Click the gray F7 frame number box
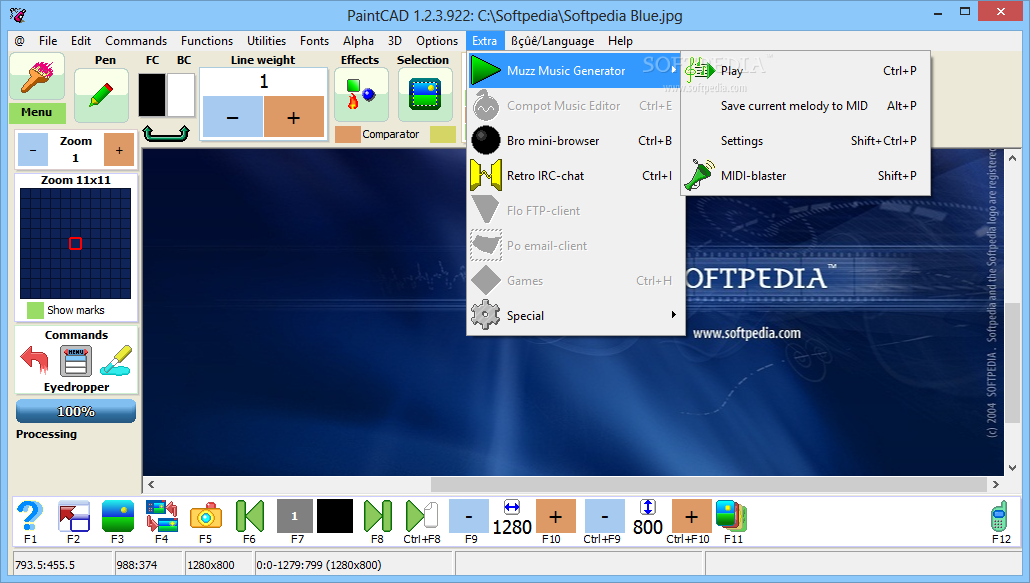This screenshot has width=1030, height=583. (295, 516)
